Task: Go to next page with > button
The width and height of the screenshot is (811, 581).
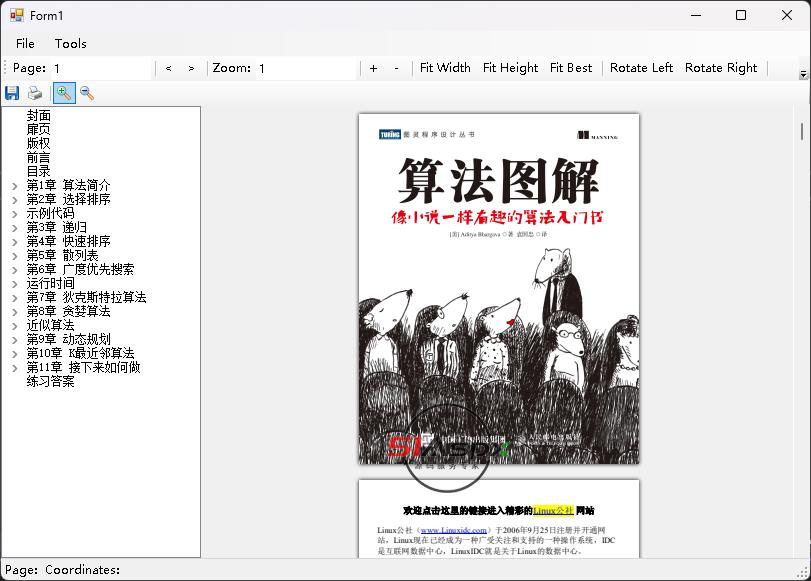Action: pos(191,68)
